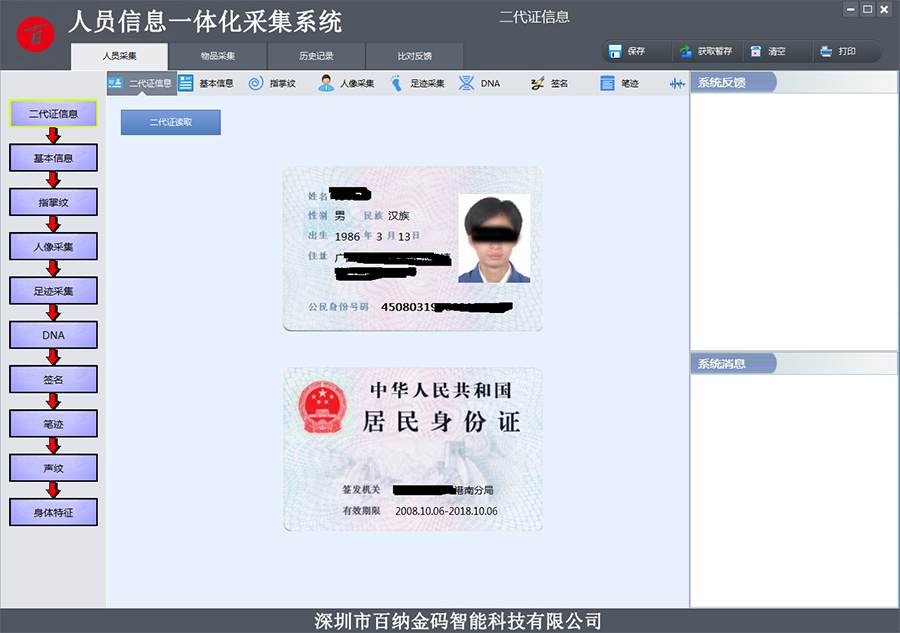The width and height of the screenshot is (900, 633).
Task: Go to the 身体特征 workflow step
Action: (53, 512)
